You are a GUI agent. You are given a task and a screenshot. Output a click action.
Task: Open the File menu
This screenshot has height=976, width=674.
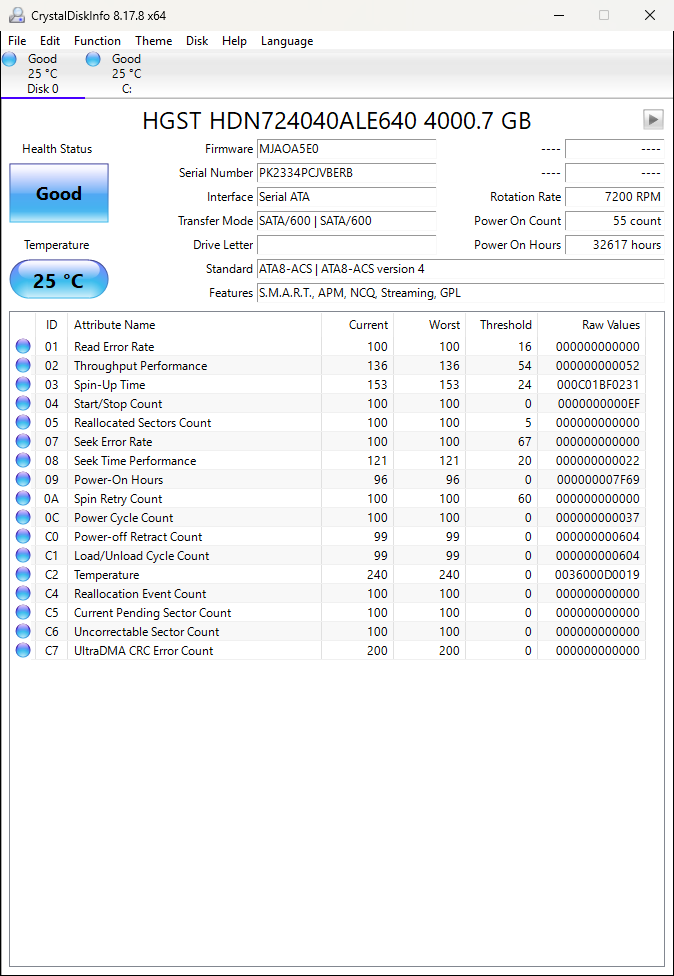17,41
